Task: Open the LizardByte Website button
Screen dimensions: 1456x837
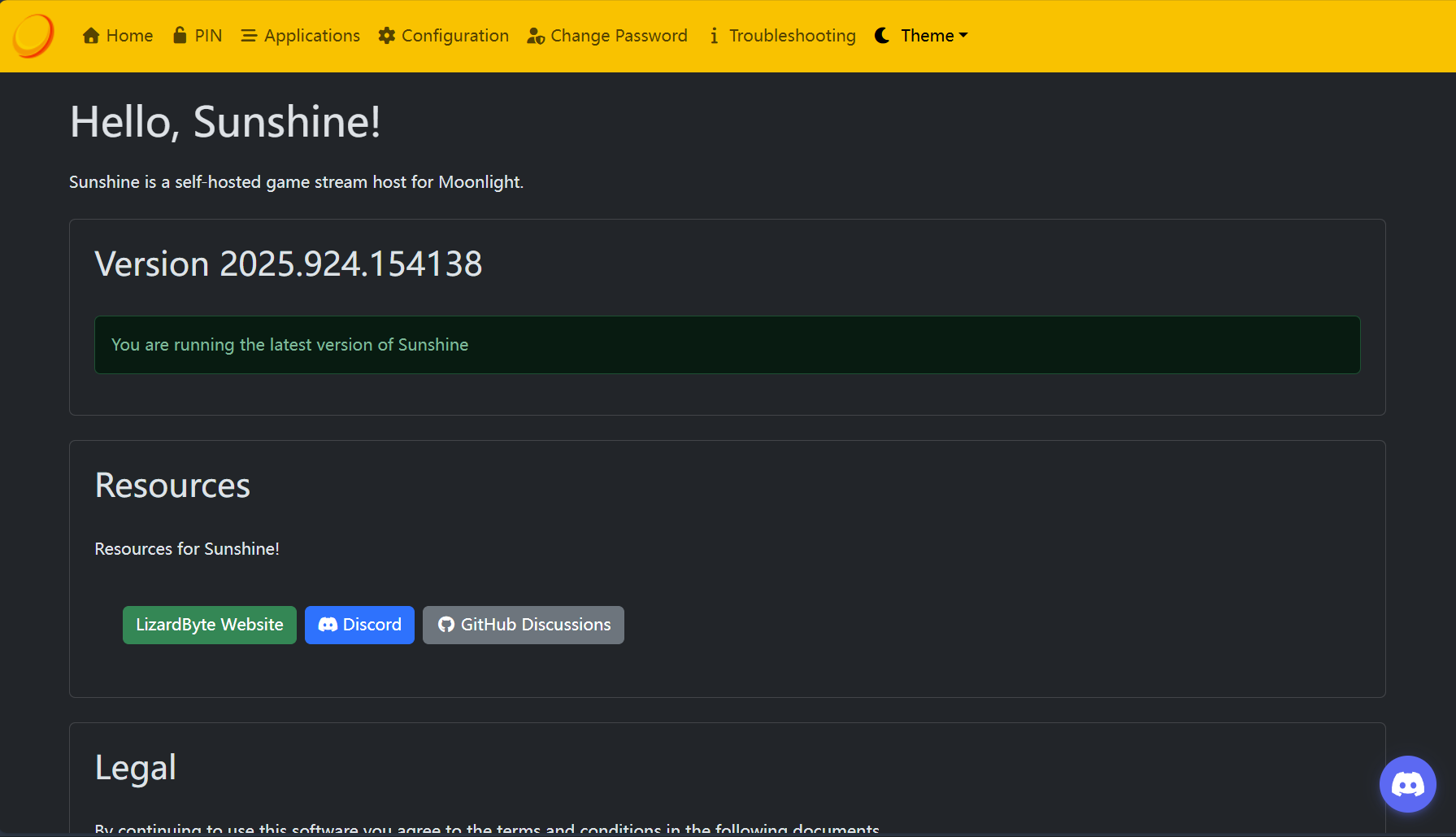Action: pyautogui.click(x=210, y=625)
